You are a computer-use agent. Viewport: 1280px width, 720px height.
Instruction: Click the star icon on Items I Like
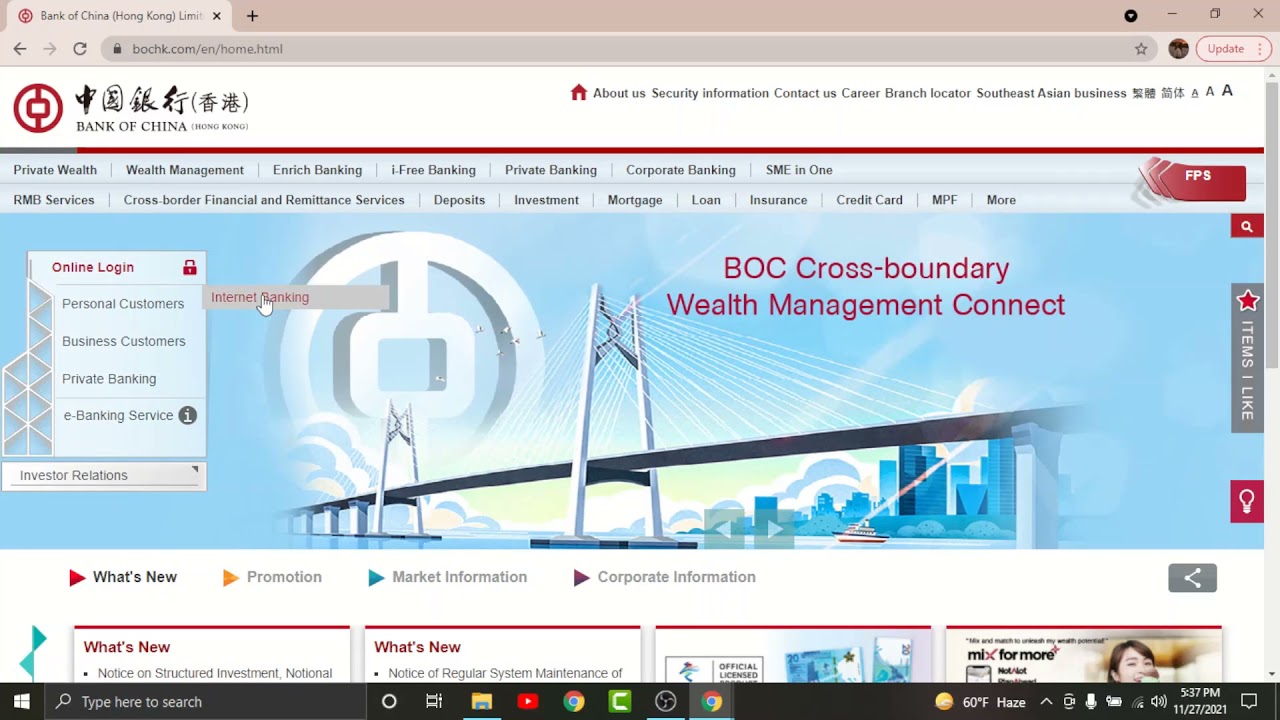click(x=1247, y=301)
